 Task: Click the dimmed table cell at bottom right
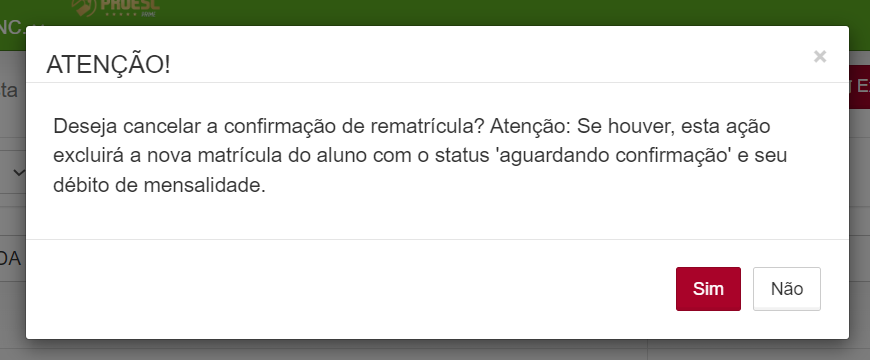758,350
